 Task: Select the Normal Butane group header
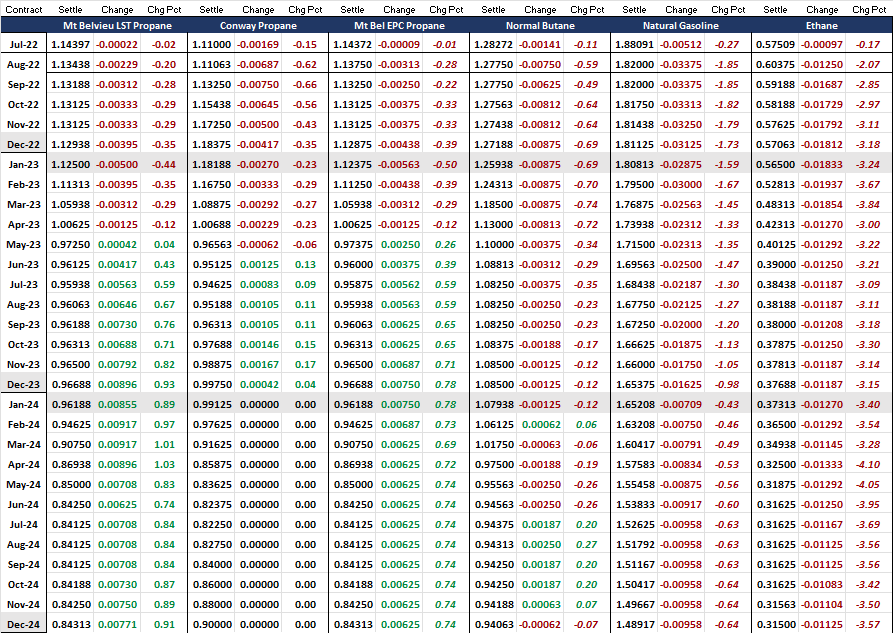coord(540,26)
